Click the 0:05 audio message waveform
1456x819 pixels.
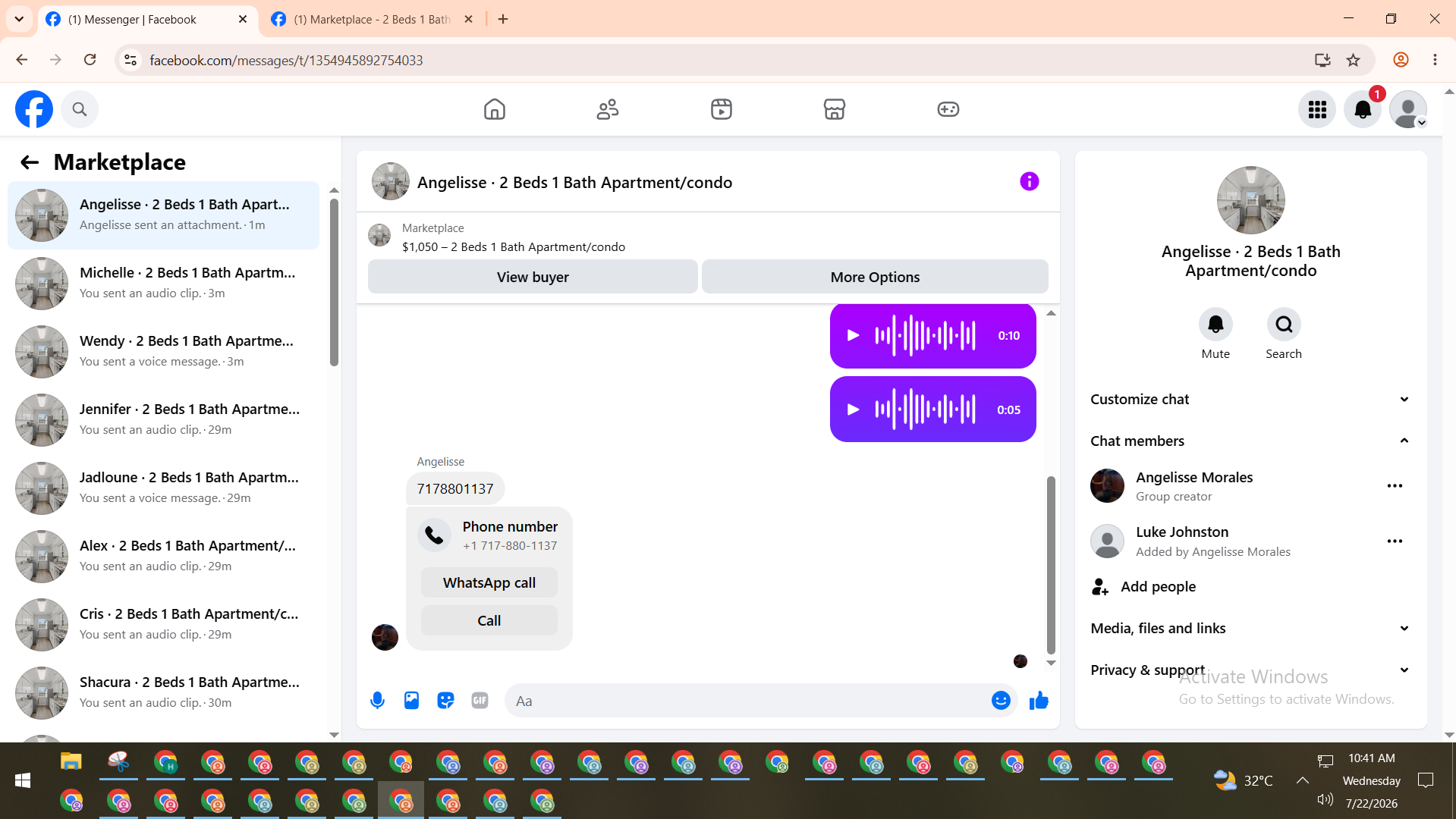(x=926, y=409)
